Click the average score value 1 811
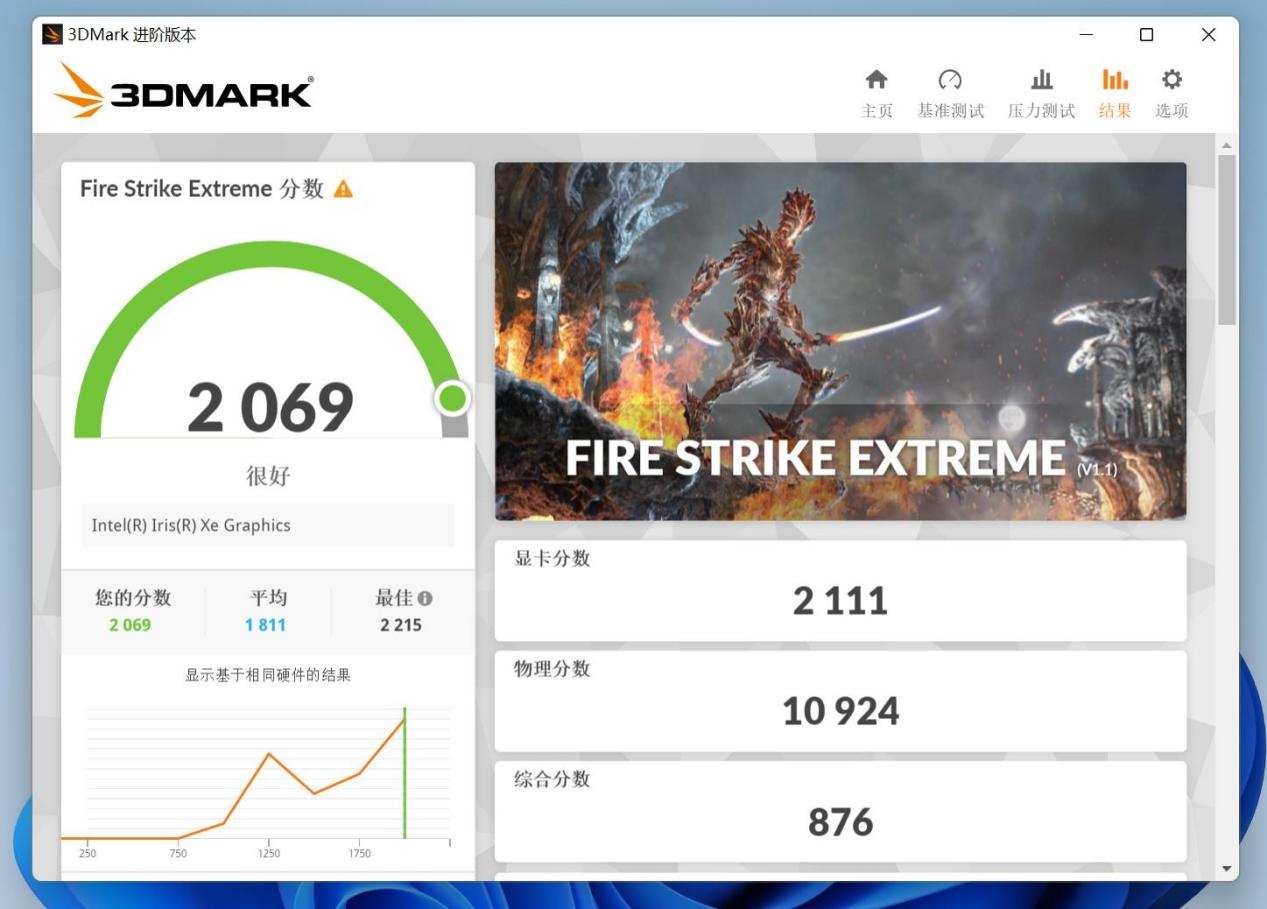The width and height of the screenshot is (1267, 909). point(265,625)
